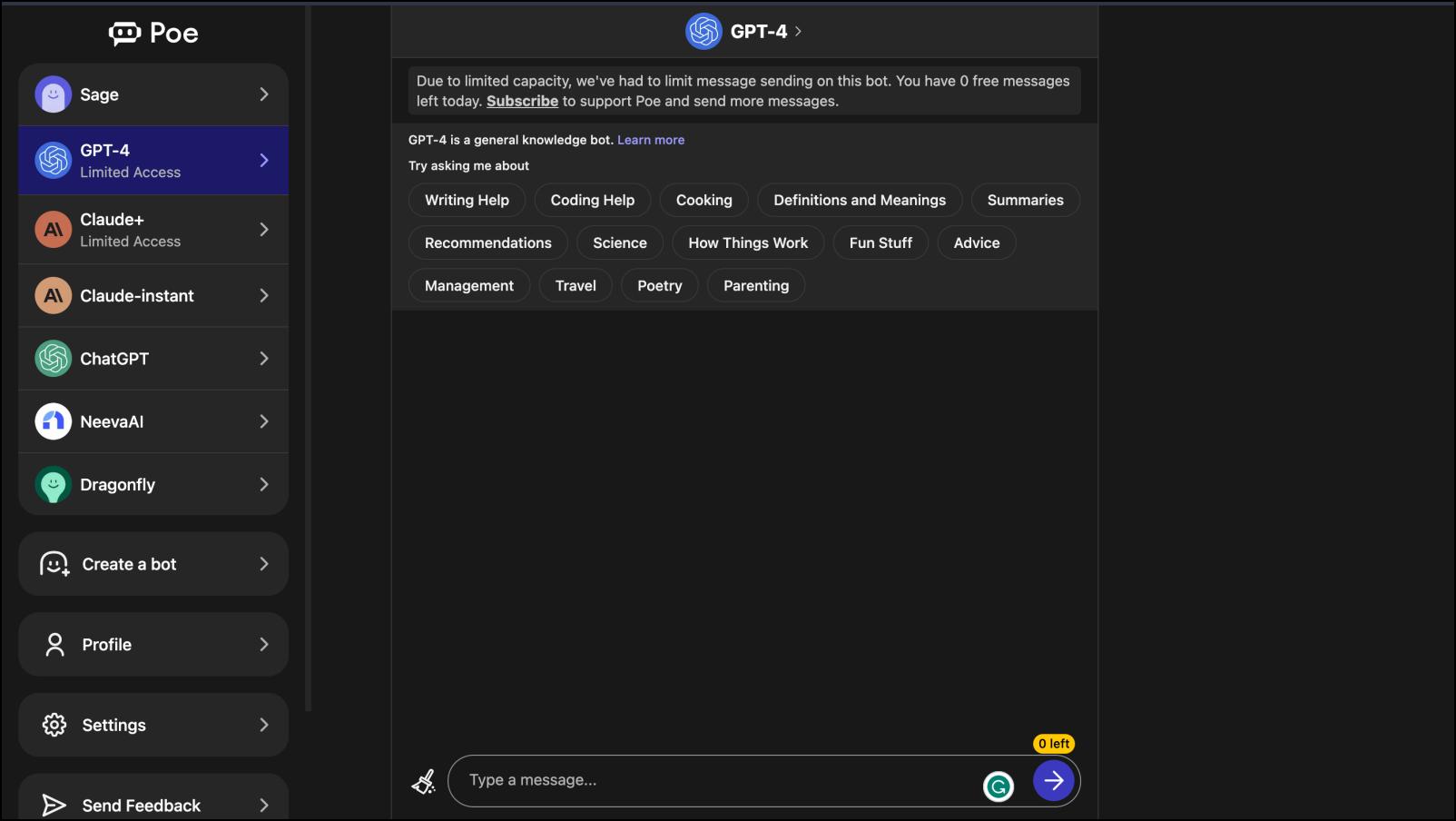Click the Subscribe link
This screenshot has height=821, width=1456.
click(522, 102)
